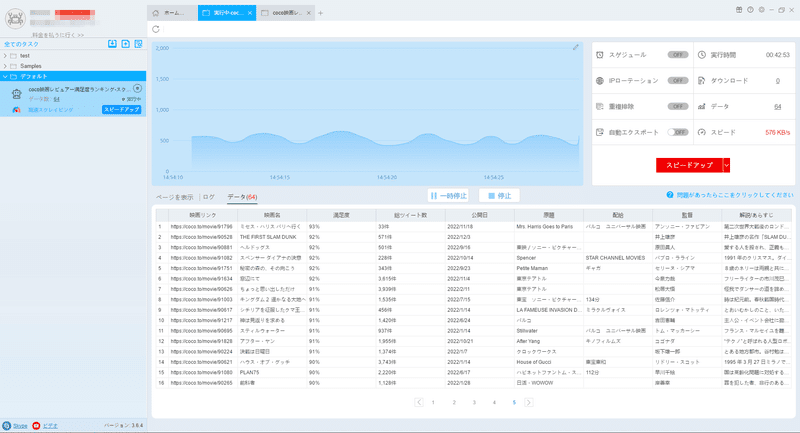Click the edit pencil icon on the chart

pyautogui.click(x=576, y=47)
